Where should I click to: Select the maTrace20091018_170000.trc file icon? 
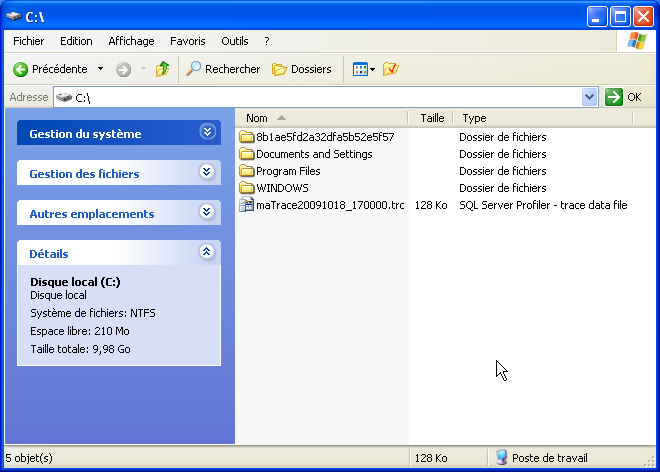point(248,205)
